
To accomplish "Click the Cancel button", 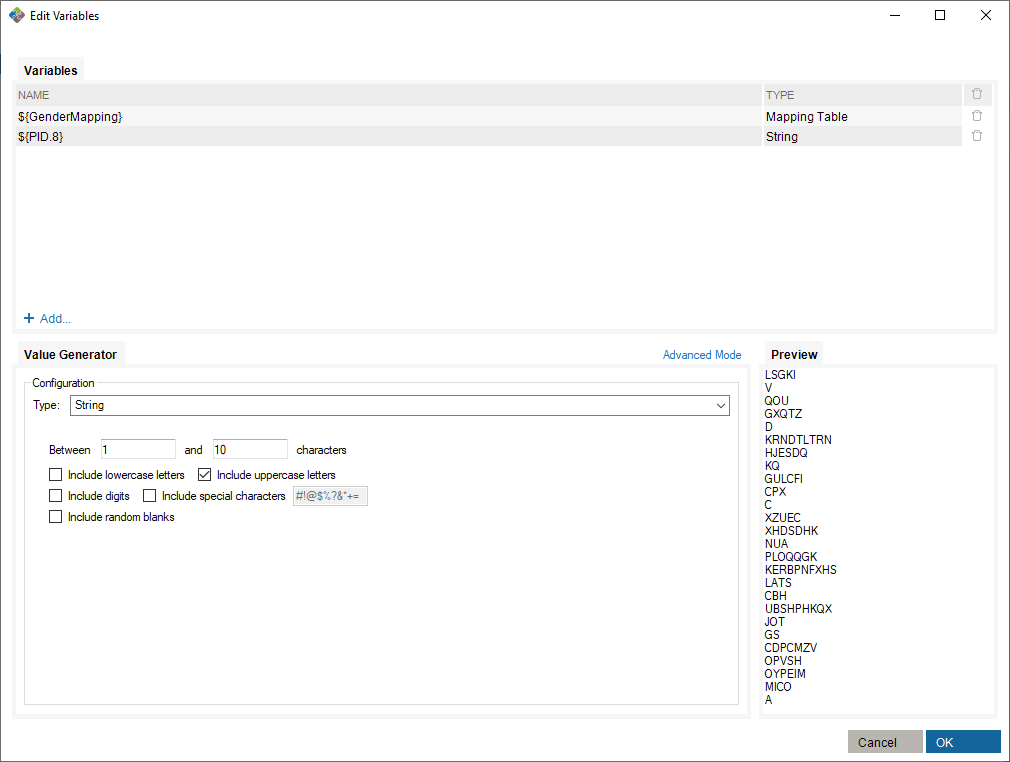I will (x=885, y=742).
